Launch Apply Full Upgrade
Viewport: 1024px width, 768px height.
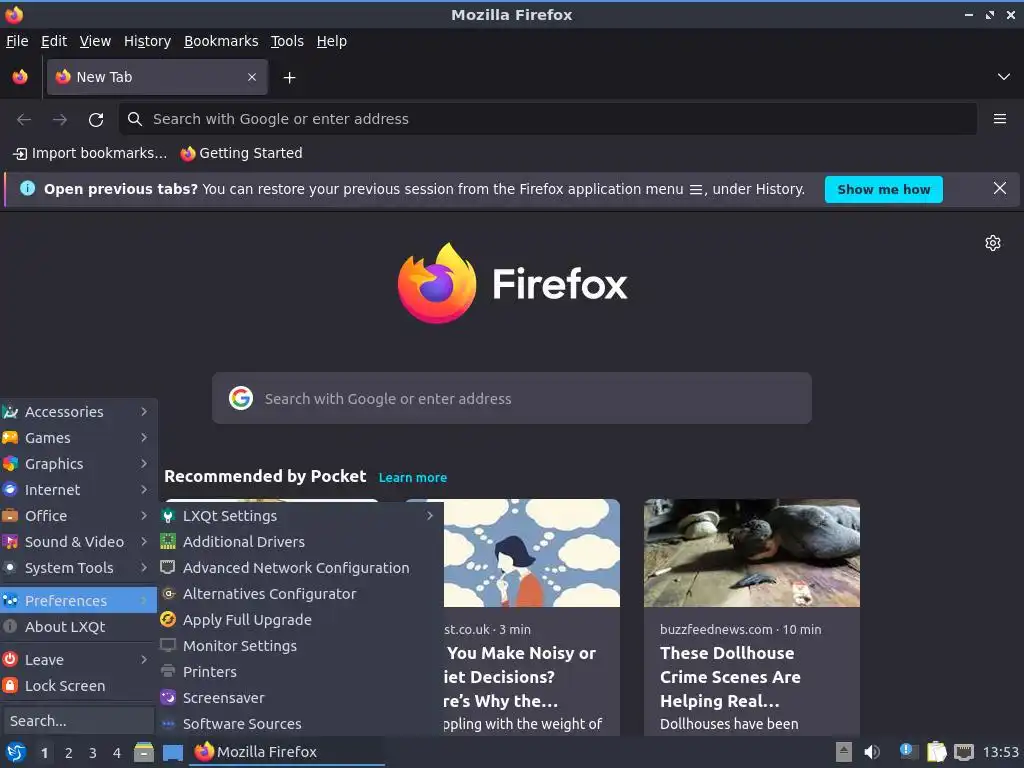[300, 620]
